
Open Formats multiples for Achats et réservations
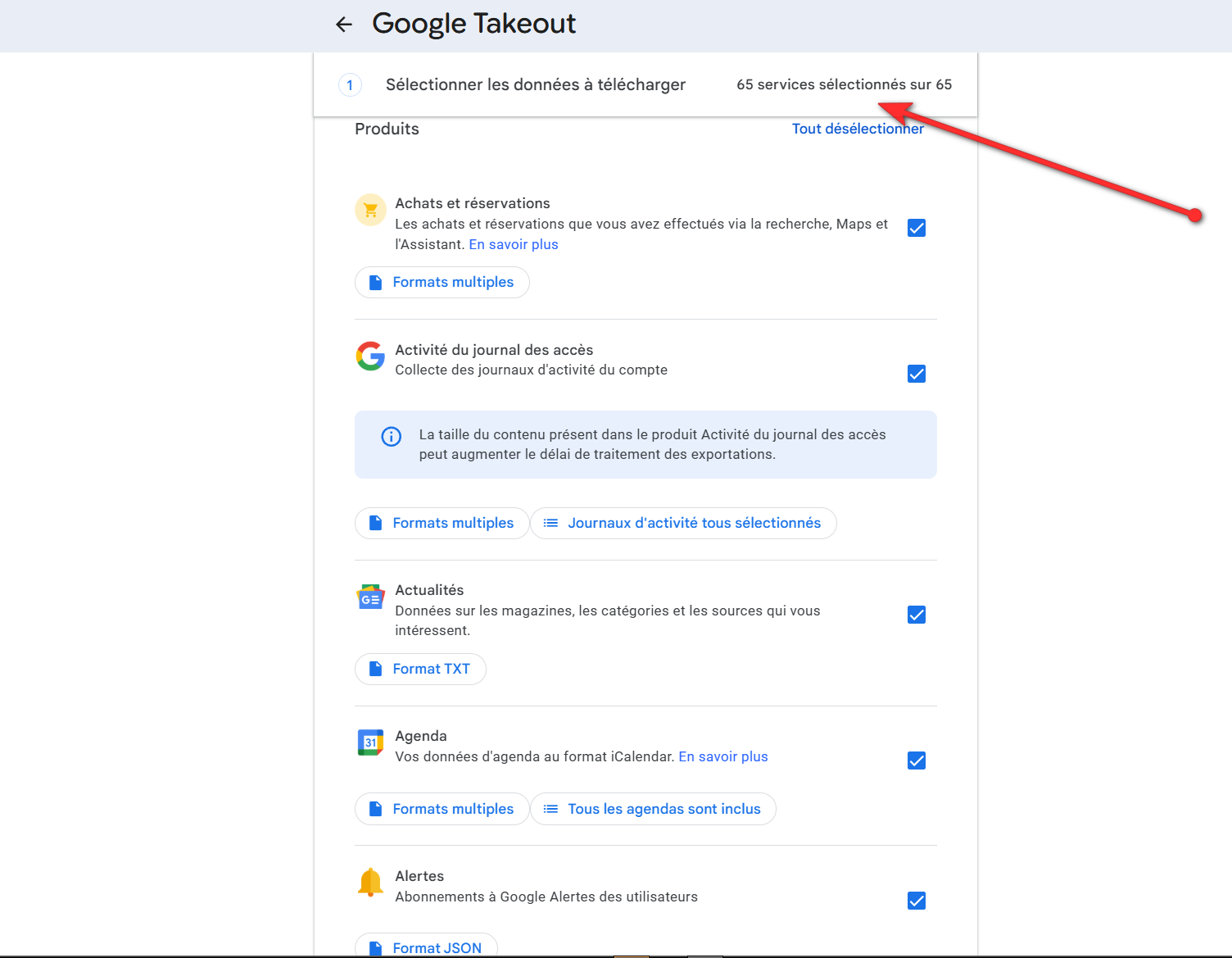(x=442, y=282)
